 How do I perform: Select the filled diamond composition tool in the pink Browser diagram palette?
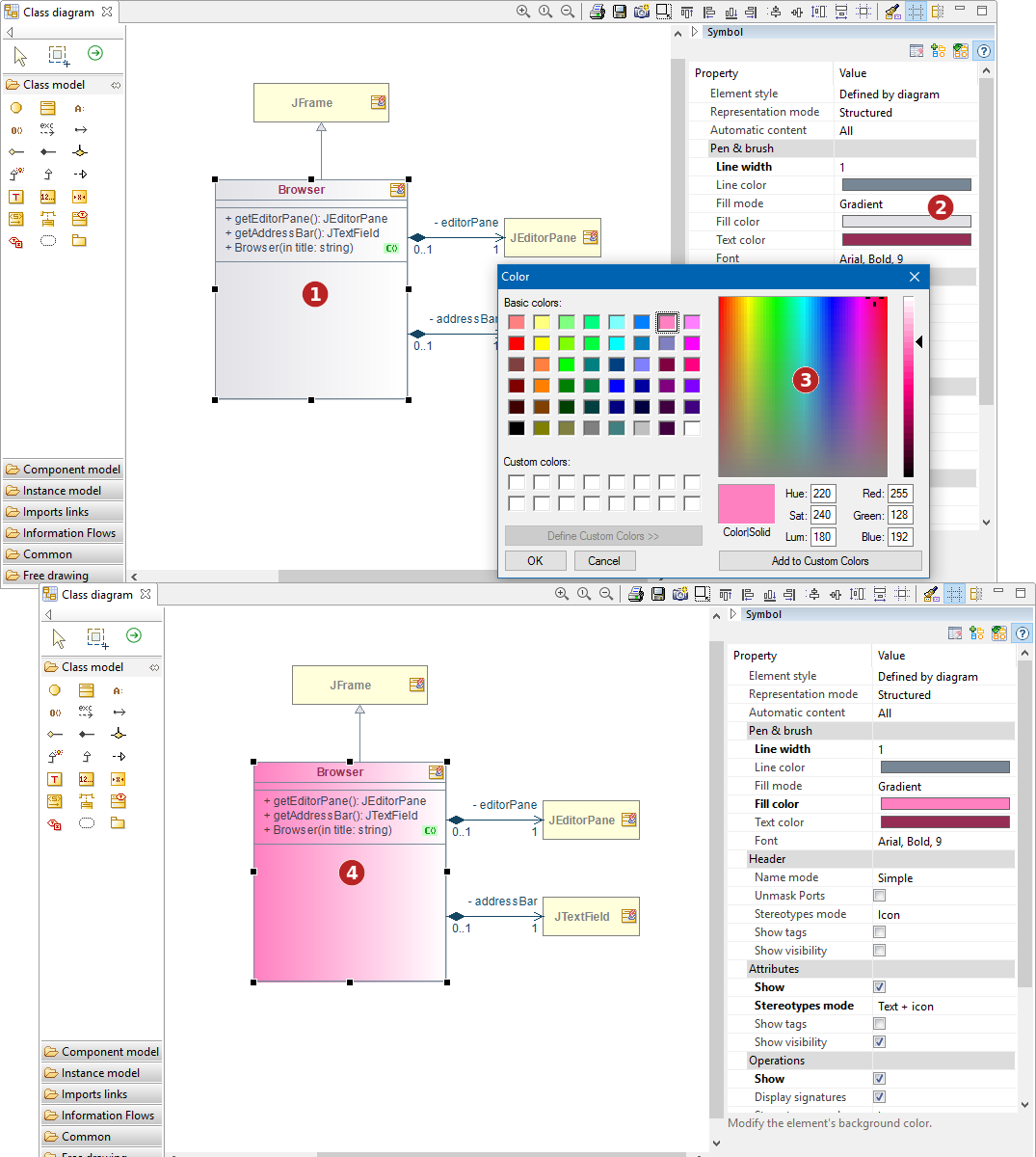point(87,734)
